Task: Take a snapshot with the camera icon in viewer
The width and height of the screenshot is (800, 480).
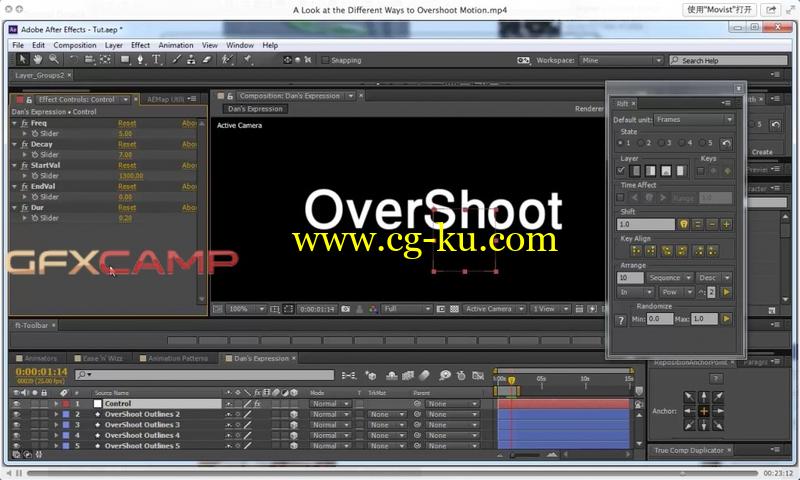Action: tap(345, 309)
